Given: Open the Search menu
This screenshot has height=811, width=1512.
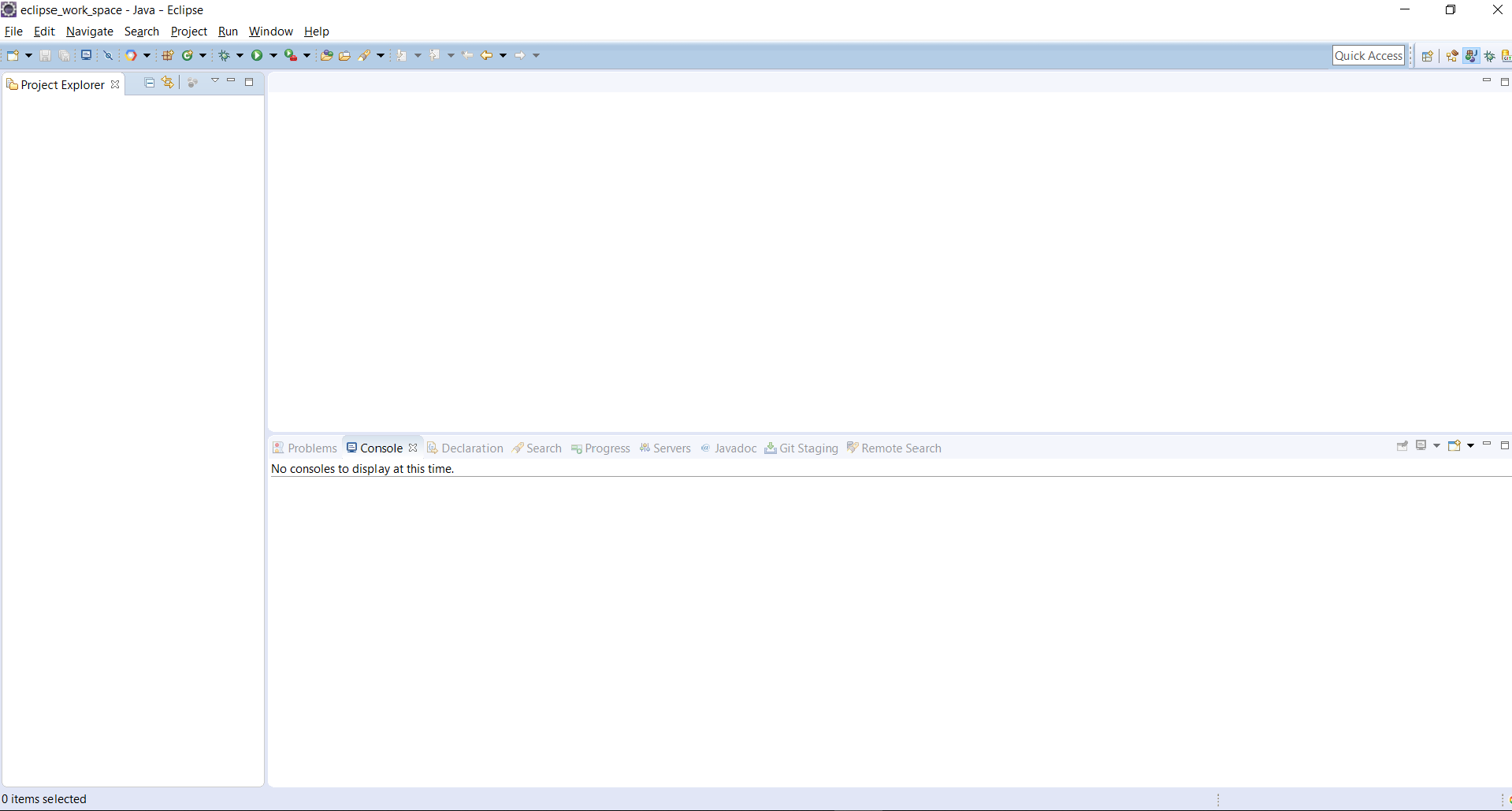Looking at the screenshot, I should pyautogui.click(x=142, y=32).
